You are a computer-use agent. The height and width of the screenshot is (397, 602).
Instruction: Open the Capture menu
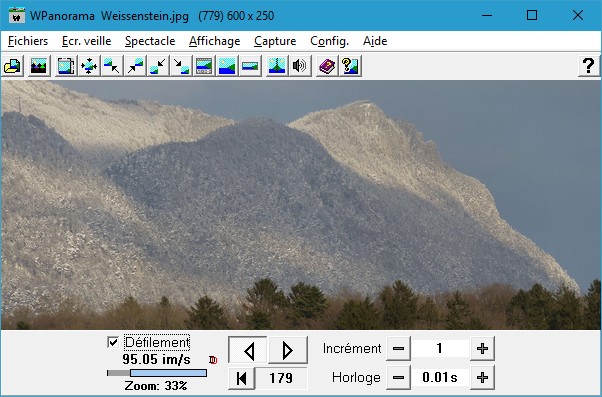coord(275,41)
